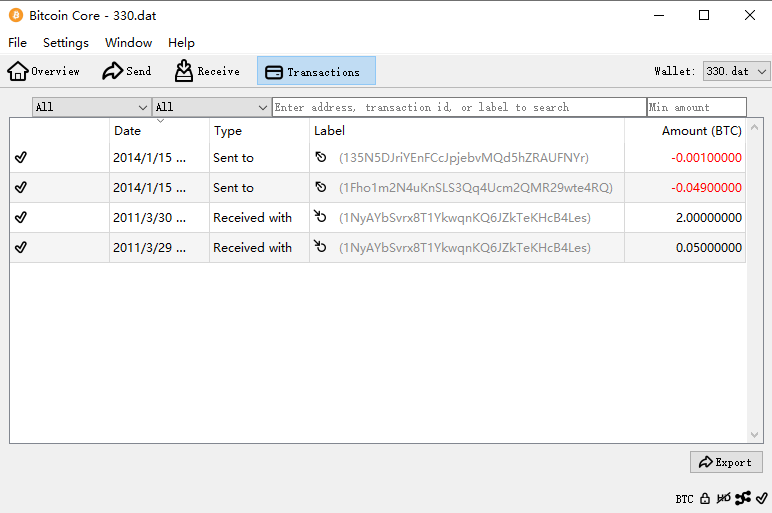Click the sync checkmark in status bar
772x513 pixels.
pos(761,498)
